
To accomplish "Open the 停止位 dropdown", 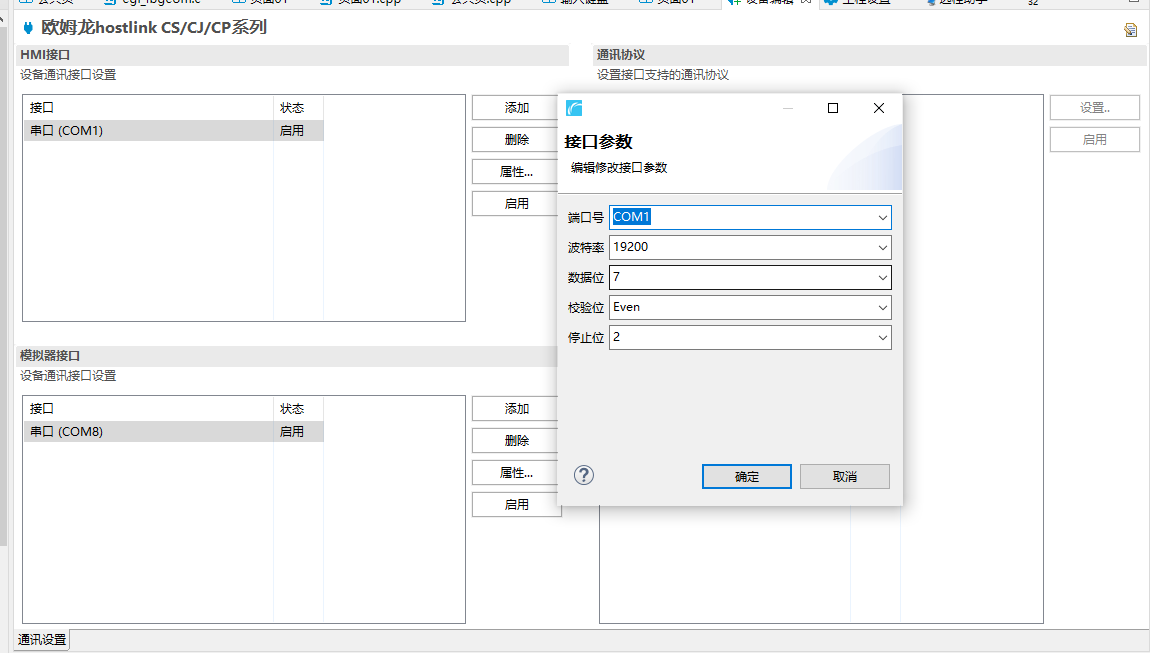I will (882, 338).
